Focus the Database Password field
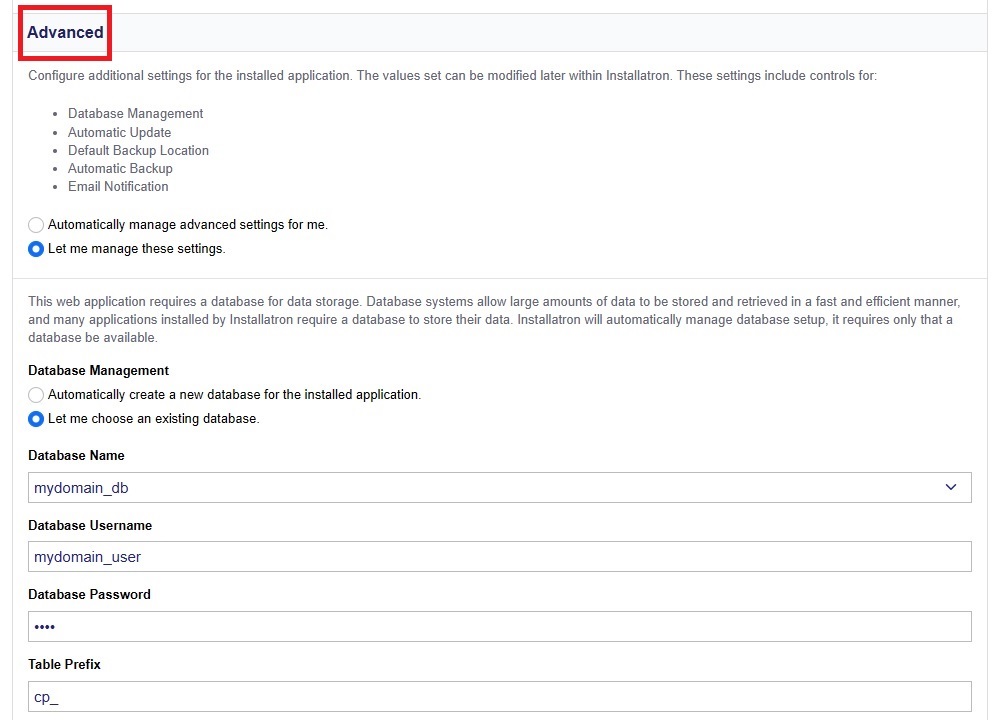Image resolution: width=1000 pixels, height=720 pixels. pyautogui.click(x=400, y=626)
